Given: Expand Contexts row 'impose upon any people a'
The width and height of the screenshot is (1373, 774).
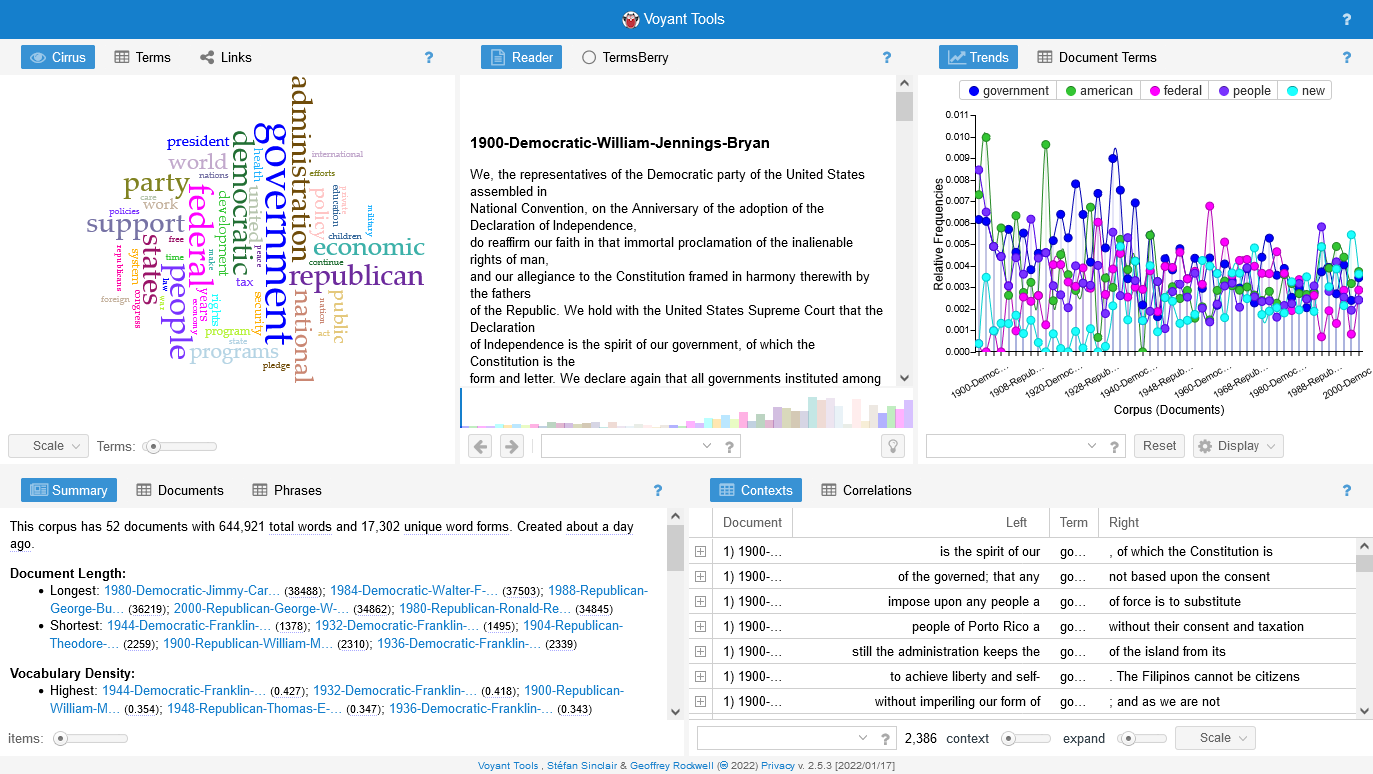Looking at the screenshot, I should tap(700, 601).
